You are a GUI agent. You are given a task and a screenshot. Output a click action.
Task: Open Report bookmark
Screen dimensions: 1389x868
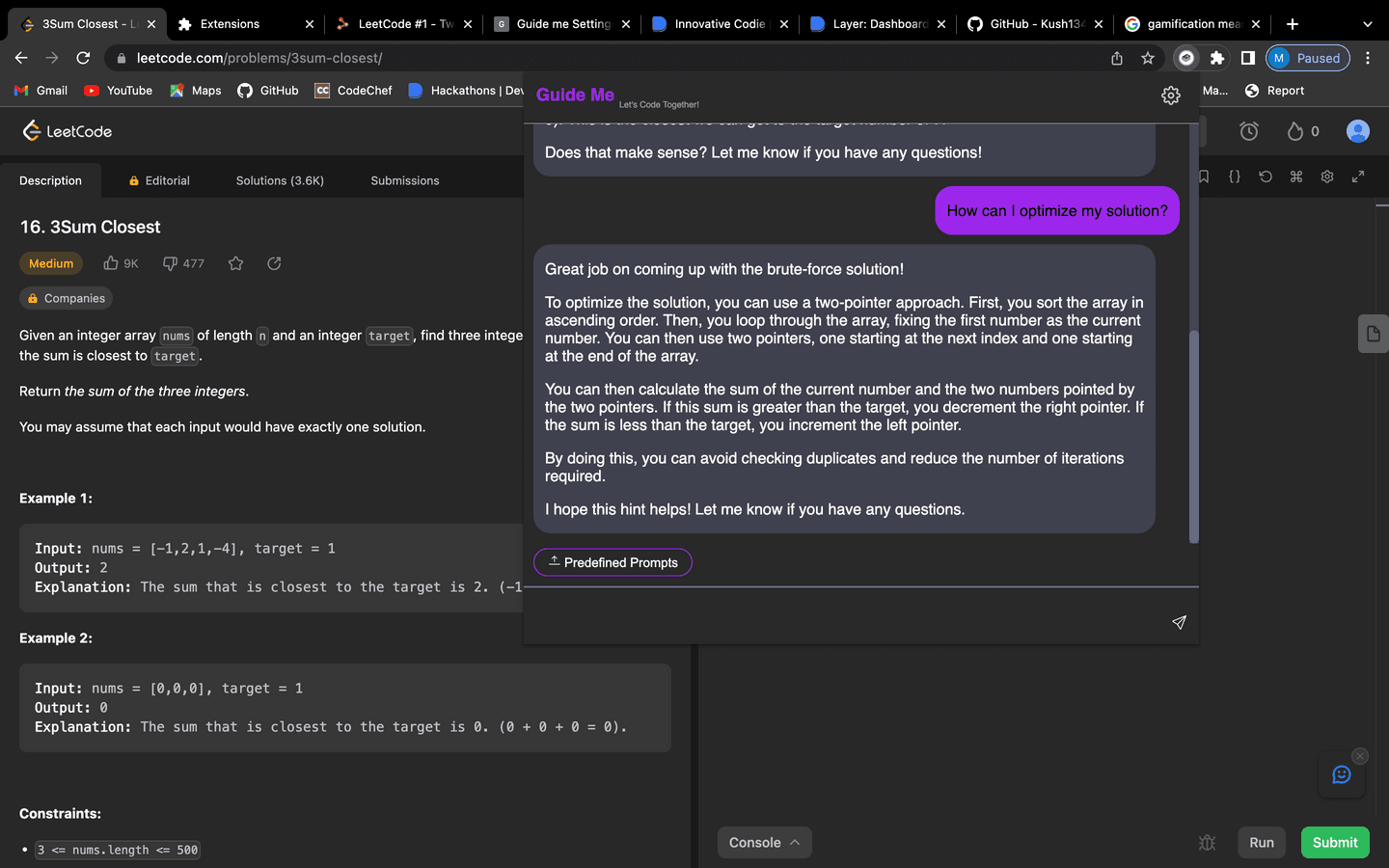coord(1274,91)
